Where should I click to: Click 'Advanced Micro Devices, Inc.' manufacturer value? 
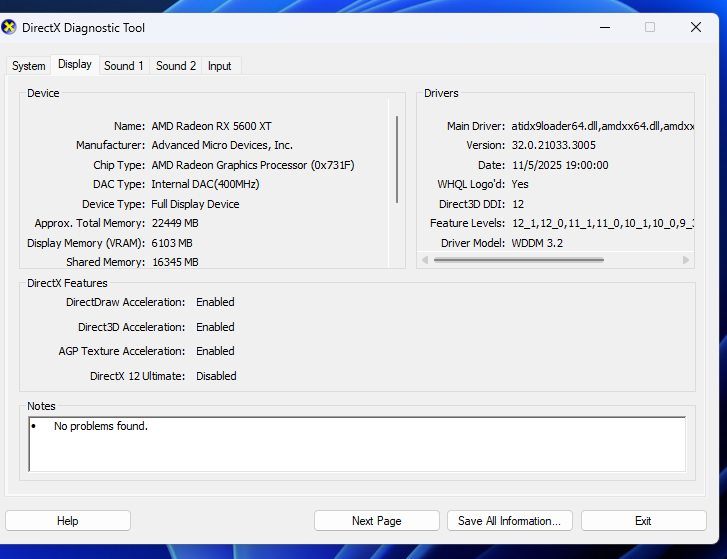[222, 145]
